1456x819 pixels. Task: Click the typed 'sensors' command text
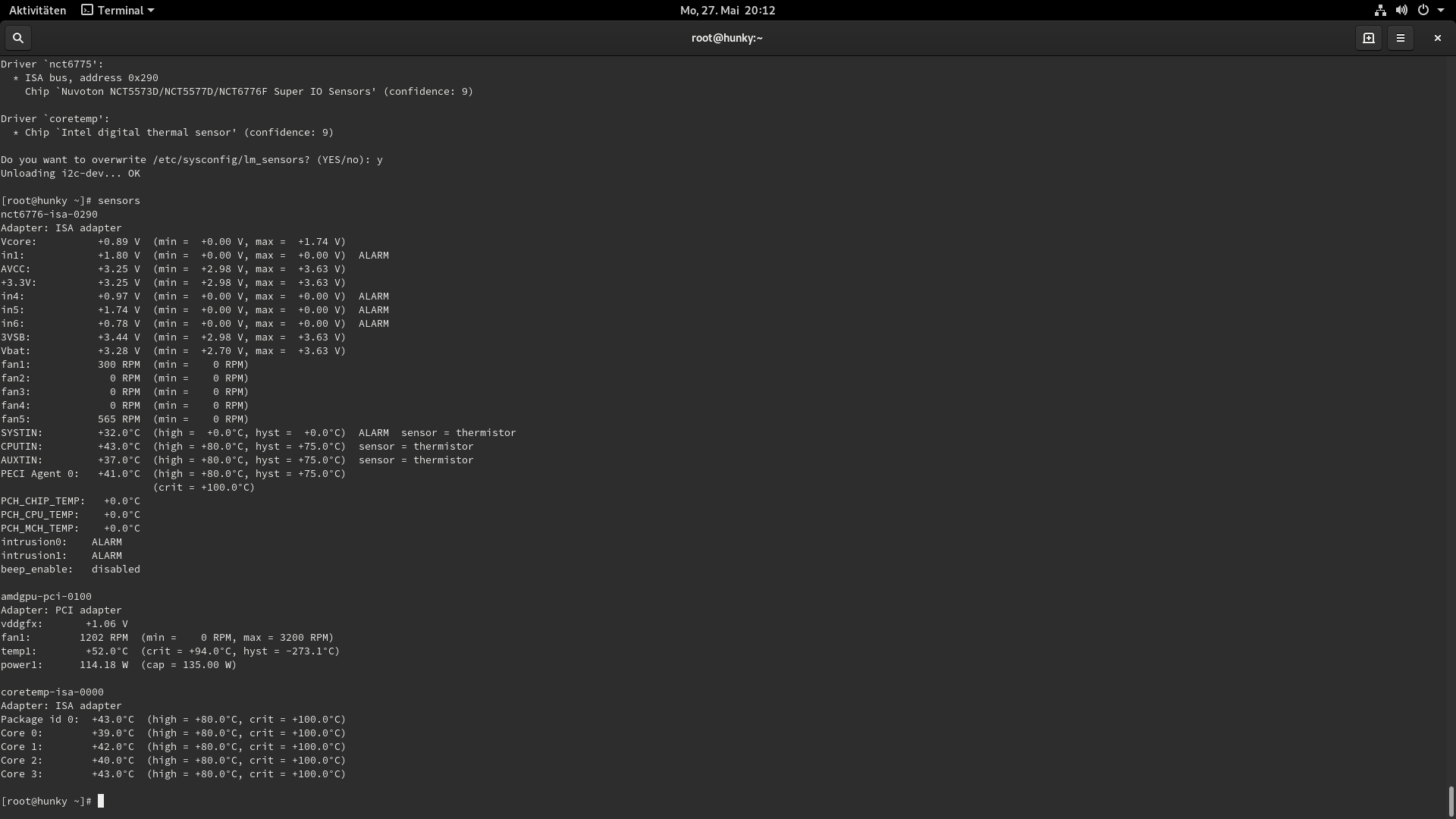click(119, 201)
